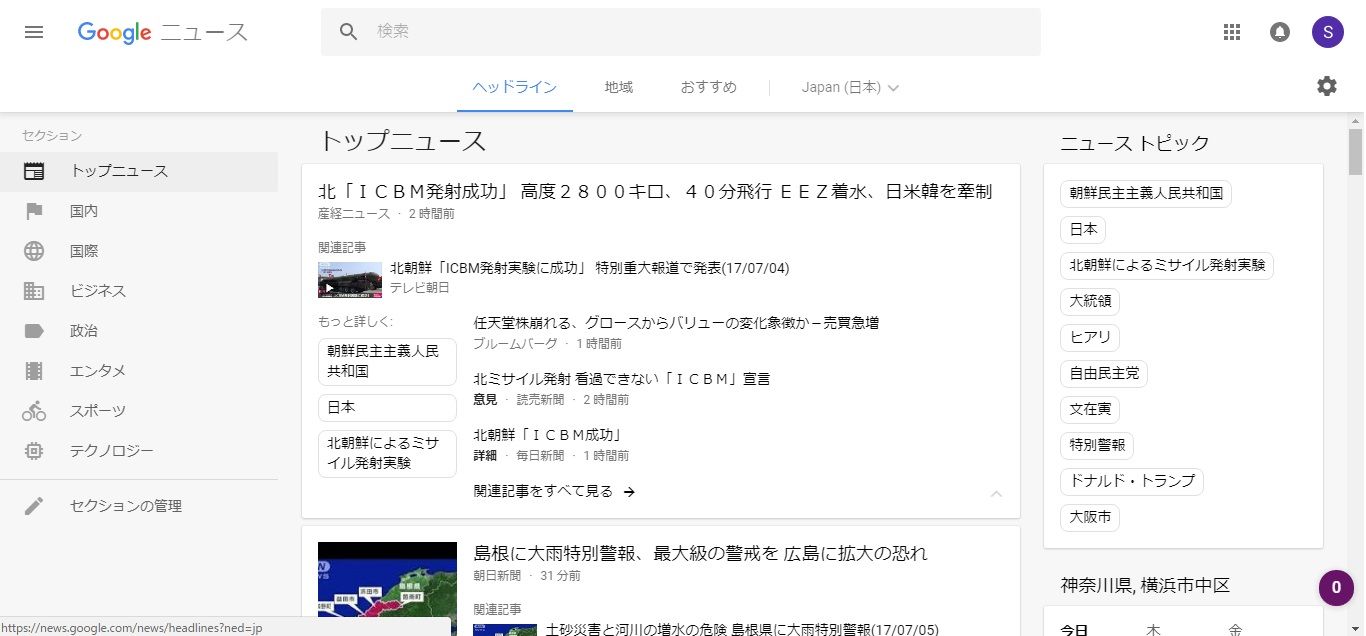Image resolution: width=1366 pixels, height=636 pixels.
Task: Open headline 島根に大雨特別警報、最大級の警戒を
Action: 700,553
